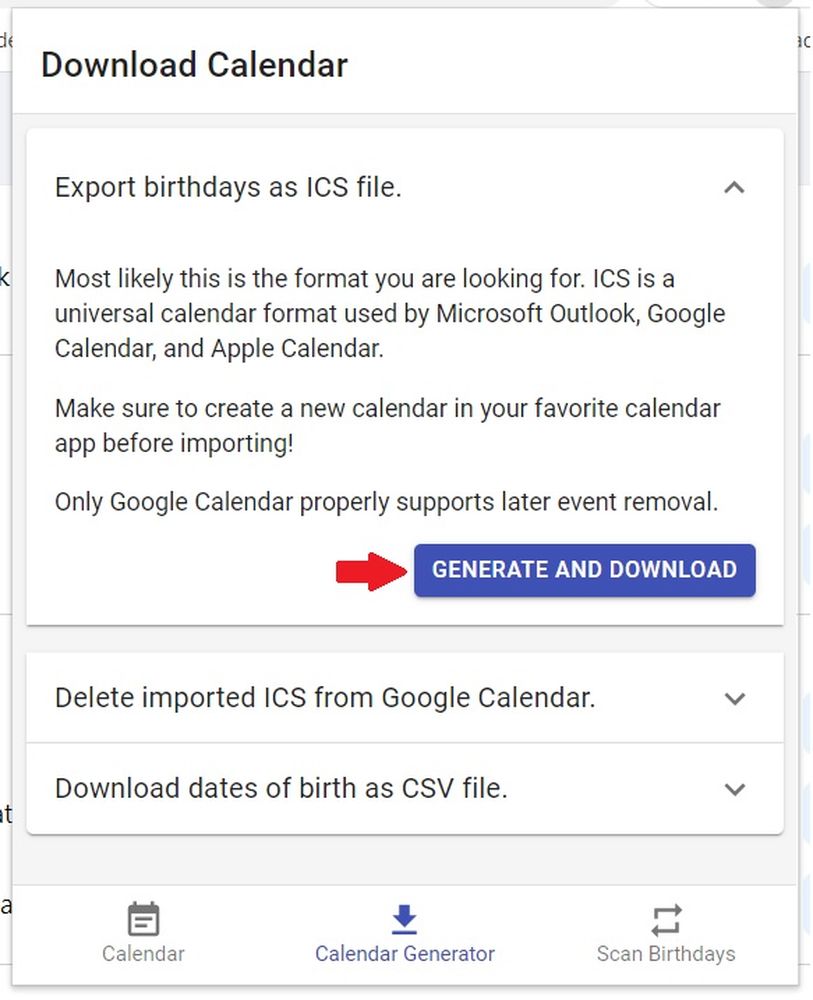Viewport: 813px width, 1000px height.
Task: Open 'Download dates of birth as CSV file.' row
Action: 281,789
